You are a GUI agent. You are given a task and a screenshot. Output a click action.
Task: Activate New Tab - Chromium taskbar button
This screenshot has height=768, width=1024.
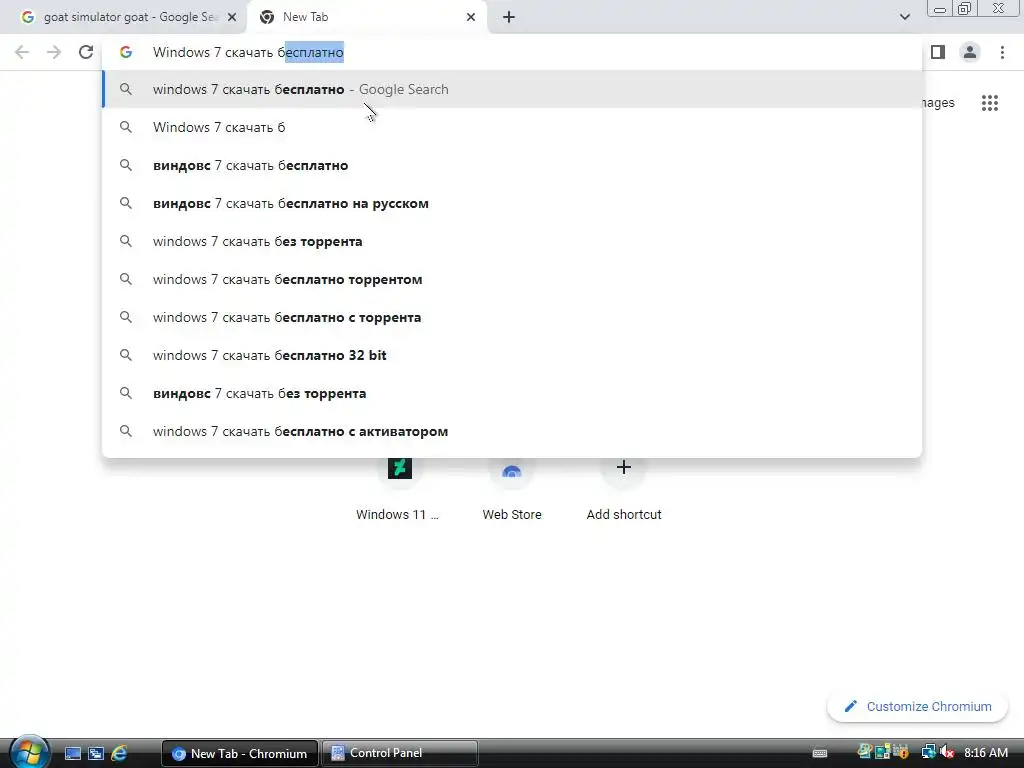coord(240,754)
